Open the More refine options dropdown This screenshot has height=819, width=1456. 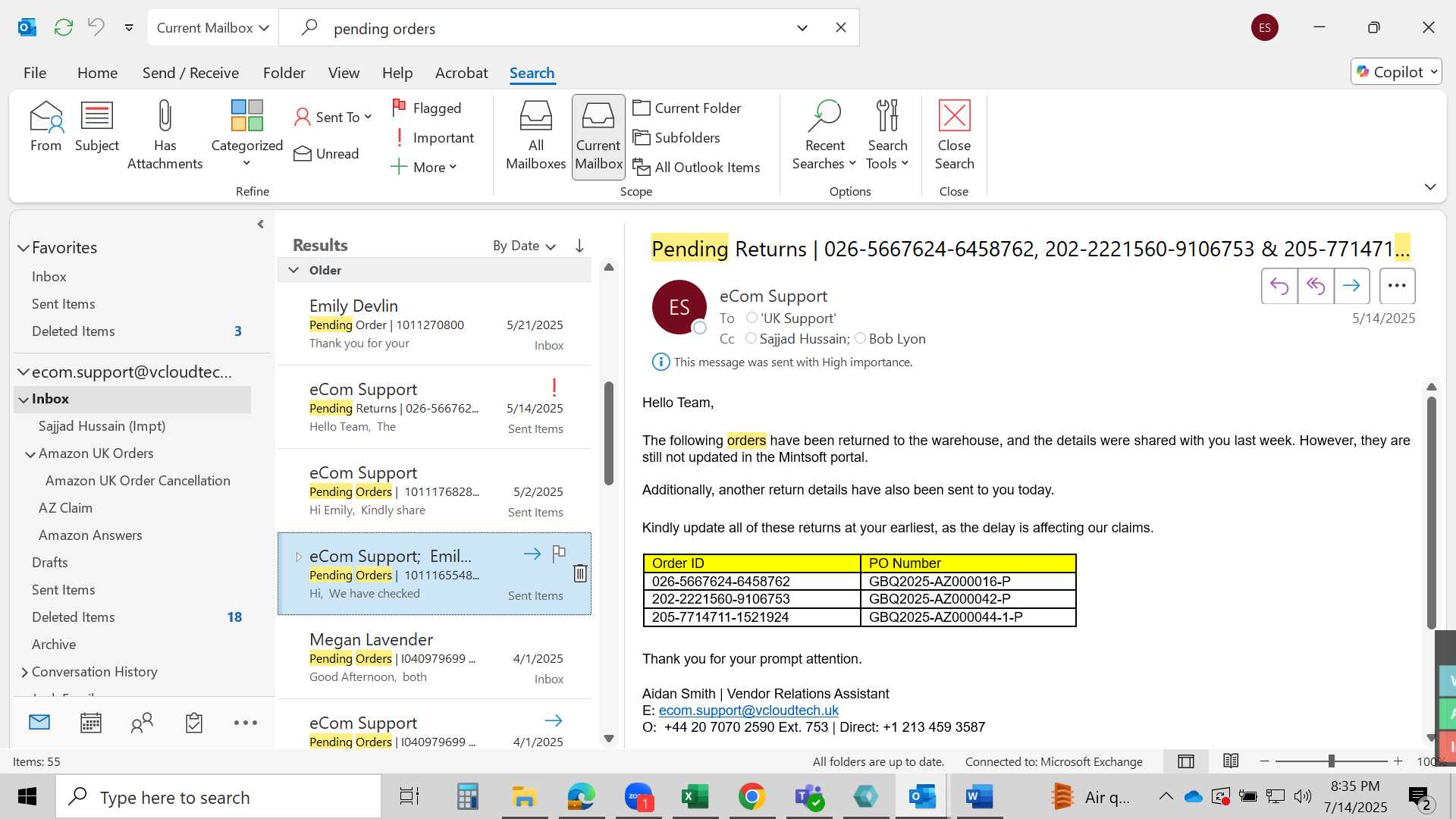click(424, 168)
